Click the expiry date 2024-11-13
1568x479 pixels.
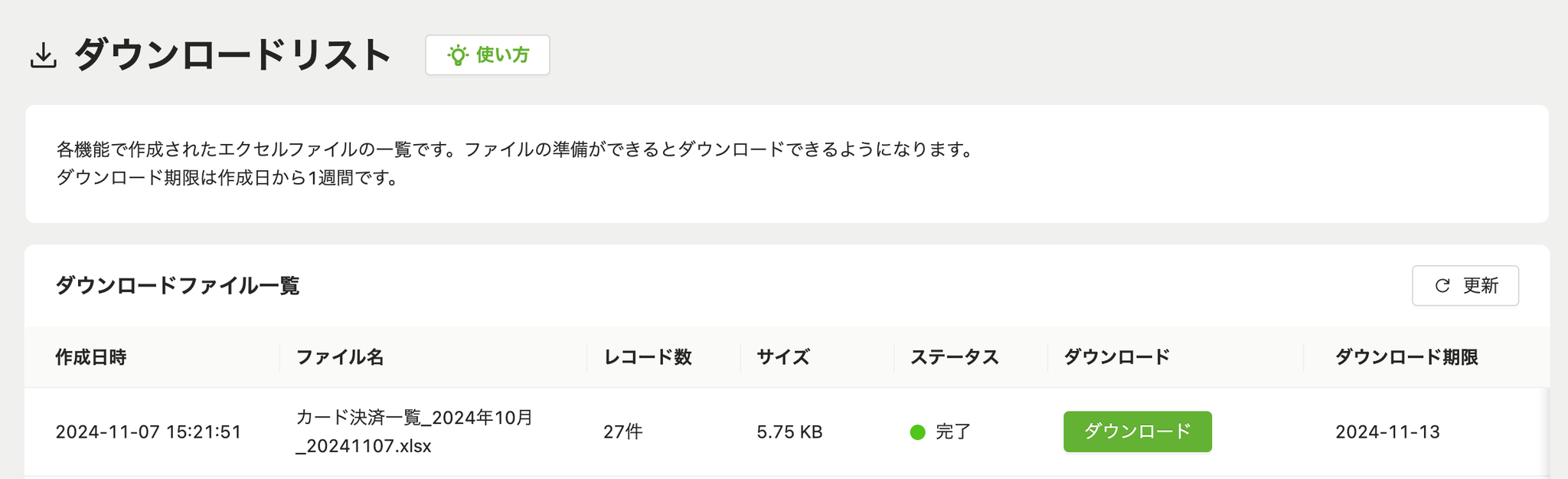(x=1387, y=432)
